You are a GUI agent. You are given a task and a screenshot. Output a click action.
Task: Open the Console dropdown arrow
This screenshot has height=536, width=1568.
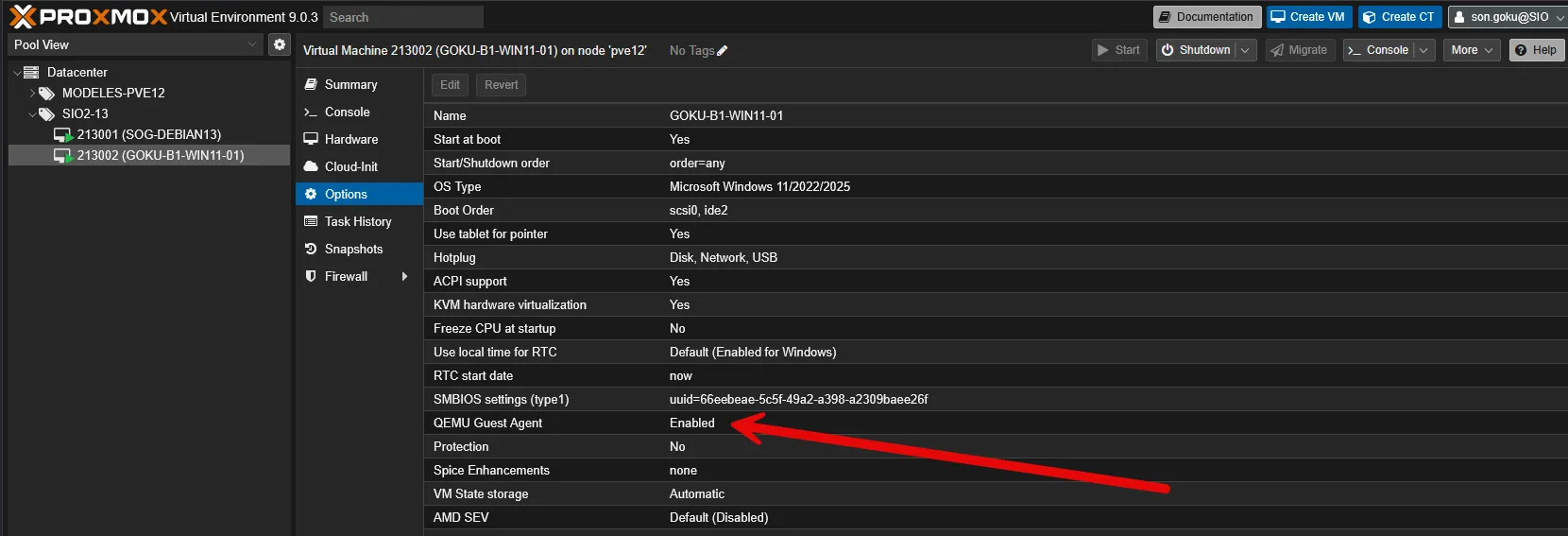pyautogui.click(x=1423, y=50)
